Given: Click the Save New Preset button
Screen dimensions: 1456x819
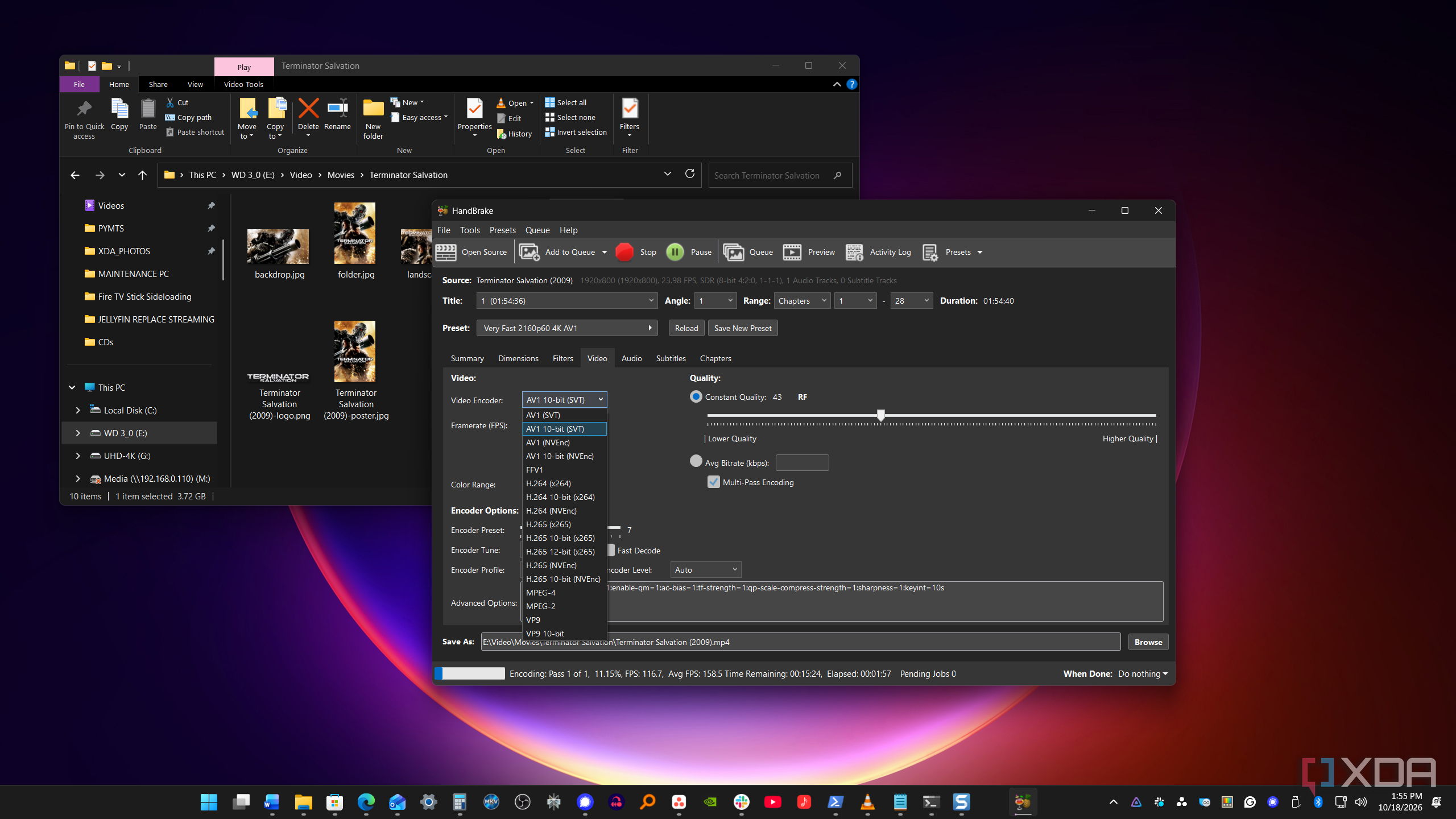Looking at the screenshot, I should coord(743,328).
